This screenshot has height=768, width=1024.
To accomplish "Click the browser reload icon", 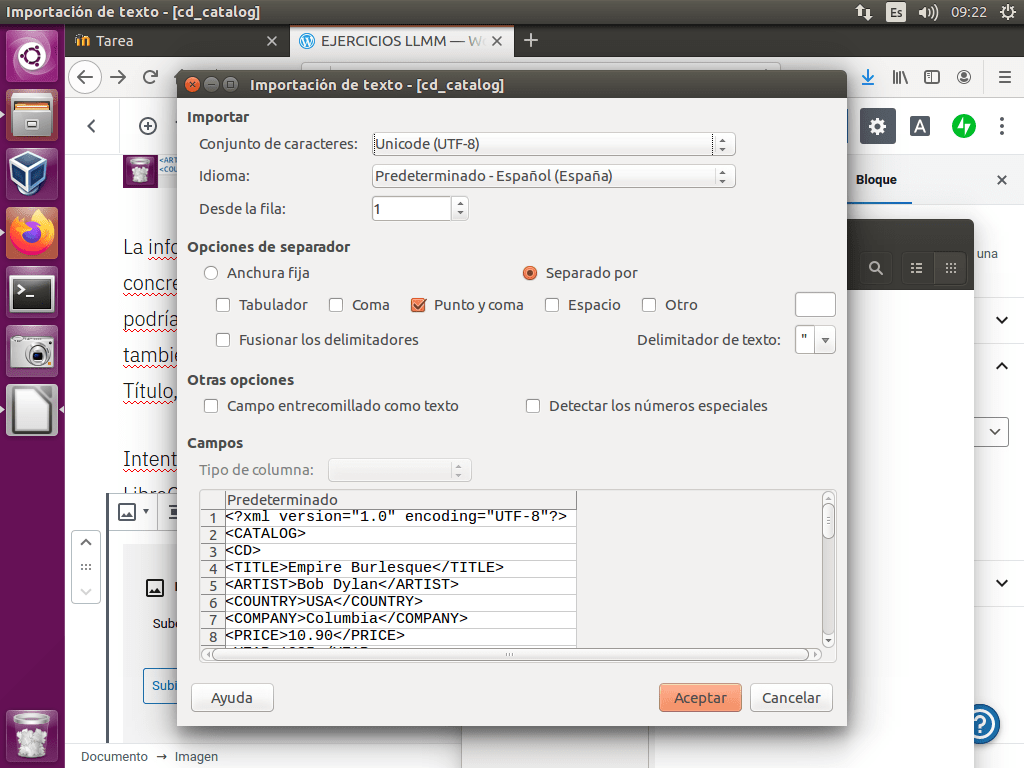I will [x=150, y=77].
